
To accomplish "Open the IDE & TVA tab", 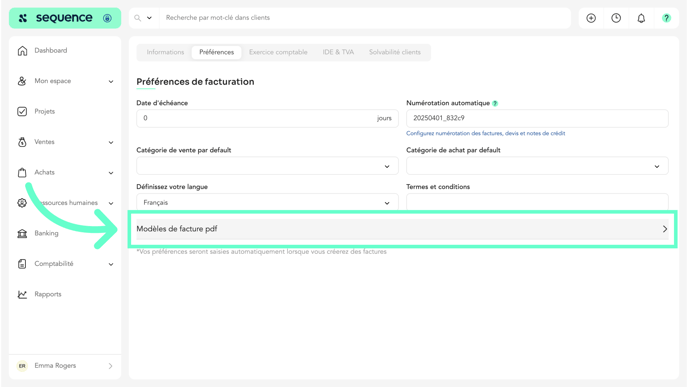I will coord(338,52).
